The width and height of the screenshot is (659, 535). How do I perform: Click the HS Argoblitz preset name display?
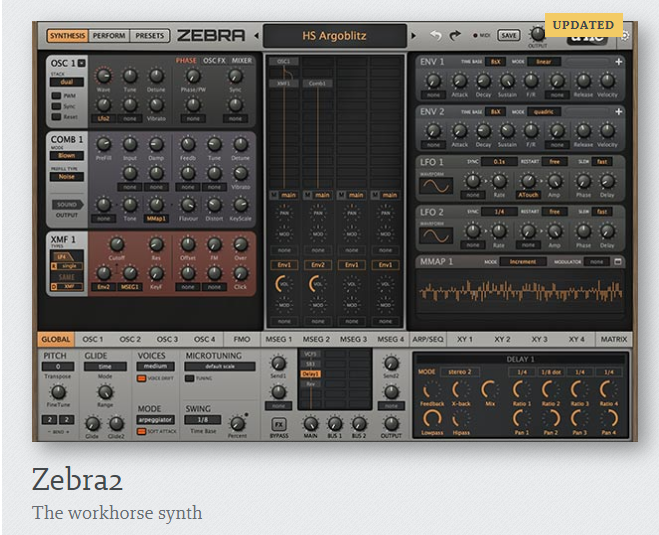click(x=335, y=36)
